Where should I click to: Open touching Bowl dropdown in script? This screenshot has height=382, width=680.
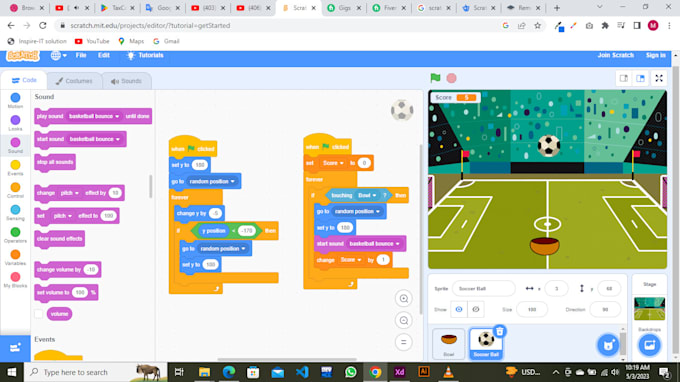click(x=367, y=195)
